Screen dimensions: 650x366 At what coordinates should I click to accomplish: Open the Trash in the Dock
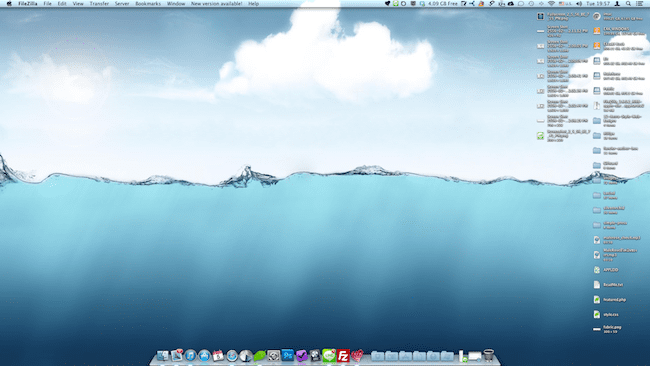(489, 355)
